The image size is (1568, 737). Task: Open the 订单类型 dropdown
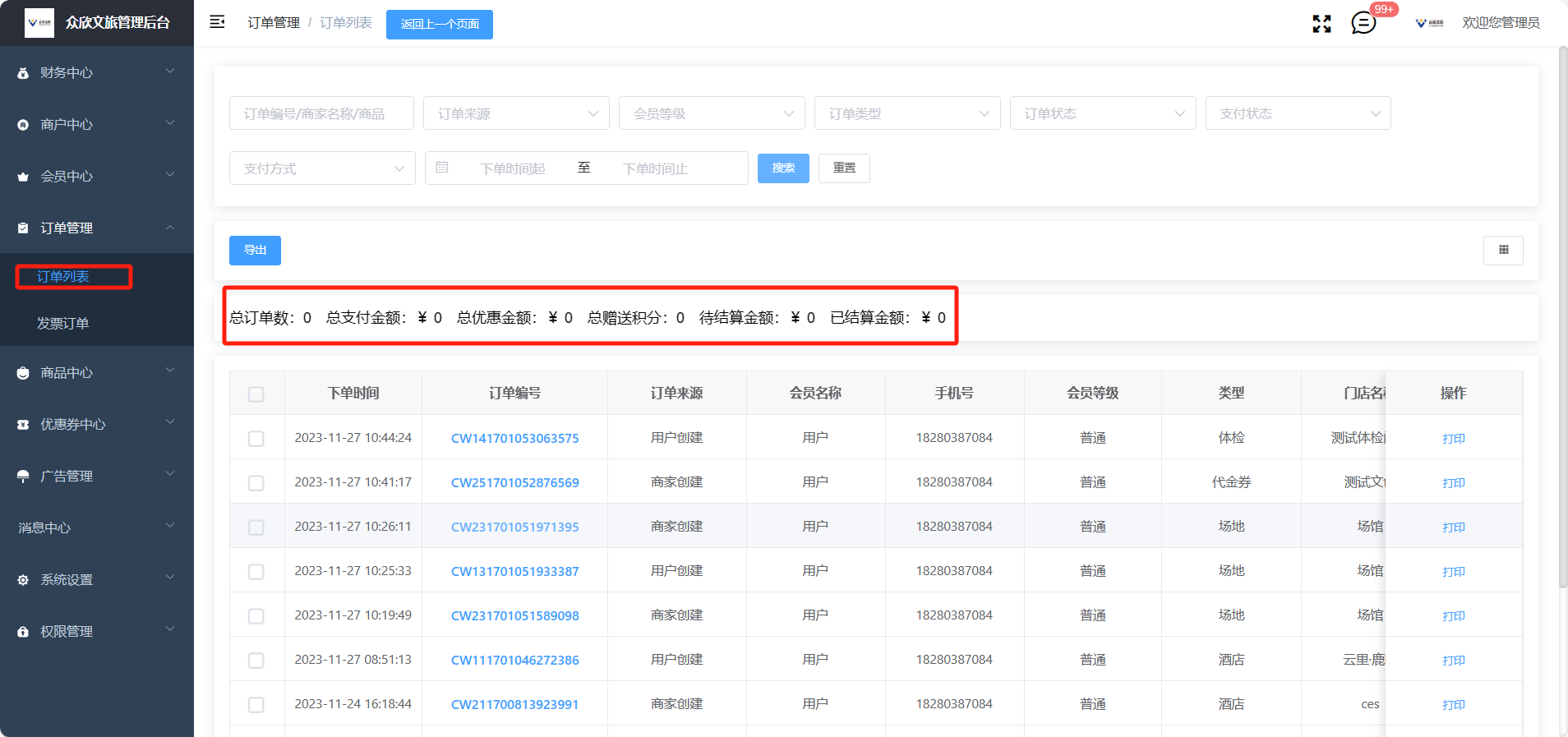pos(907,113)
